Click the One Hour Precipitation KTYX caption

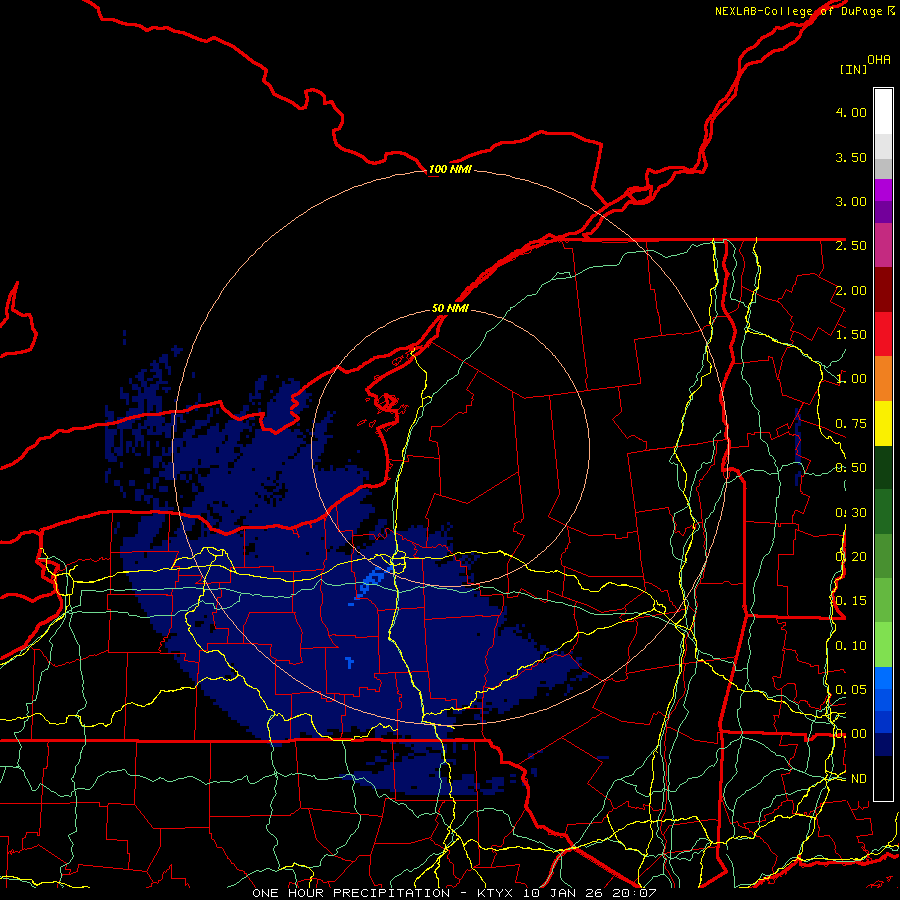(x=454, y=893)
